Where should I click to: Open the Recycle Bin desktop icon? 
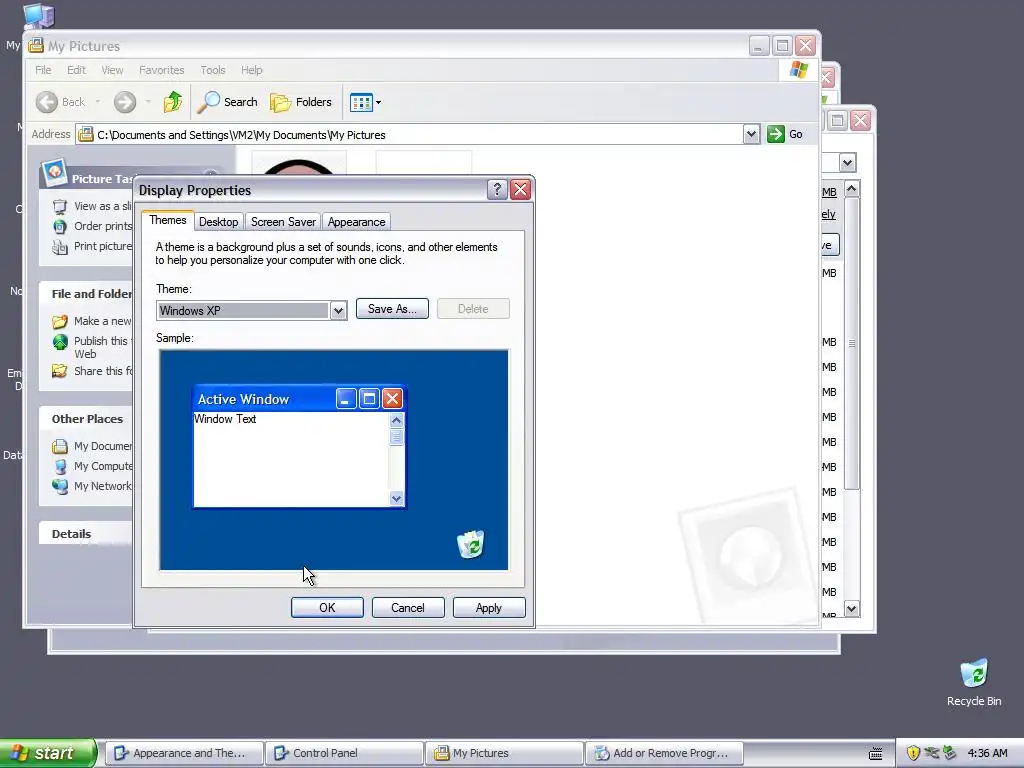pyautogui.click(x=974, y=682)
